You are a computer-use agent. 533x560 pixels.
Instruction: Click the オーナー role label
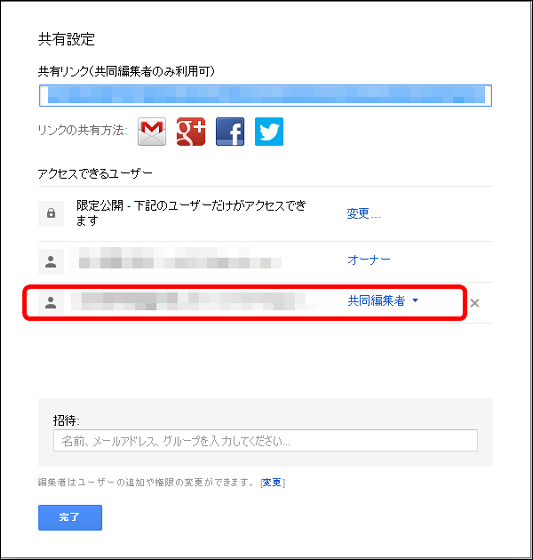pos(369,260)
